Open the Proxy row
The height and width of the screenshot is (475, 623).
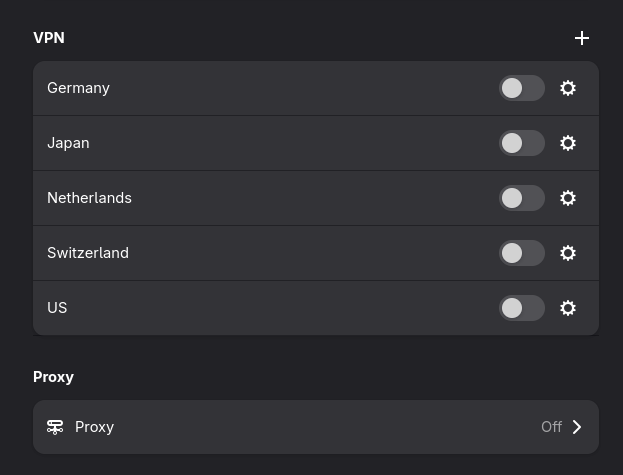point(300,427)
